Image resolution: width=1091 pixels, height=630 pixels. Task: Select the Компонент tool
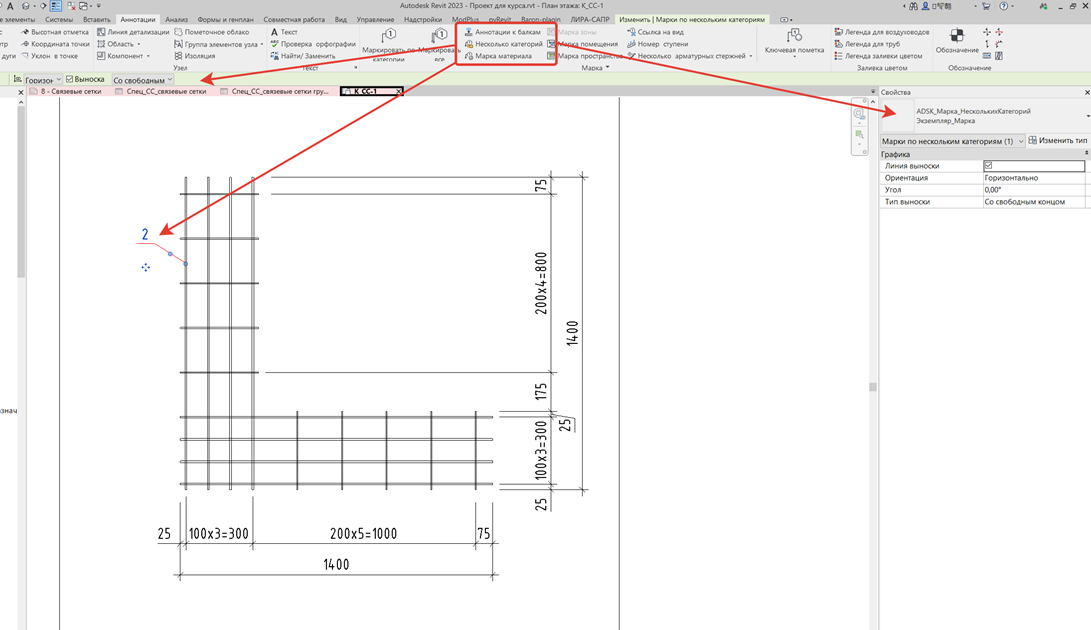pos(123,56)
